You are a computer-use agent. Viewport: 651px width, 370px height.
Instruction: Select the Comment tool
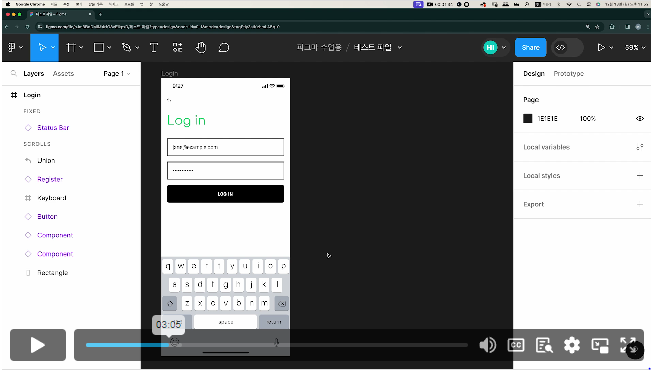coord(224,48)
